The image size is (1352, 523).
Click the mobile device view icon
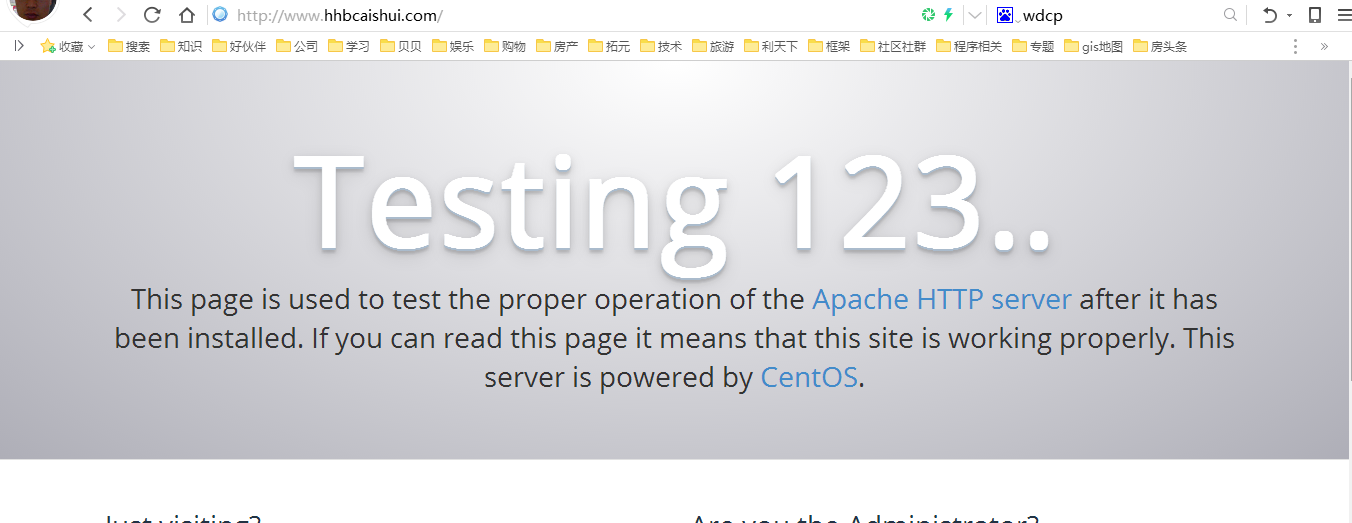click(1315, 15)
